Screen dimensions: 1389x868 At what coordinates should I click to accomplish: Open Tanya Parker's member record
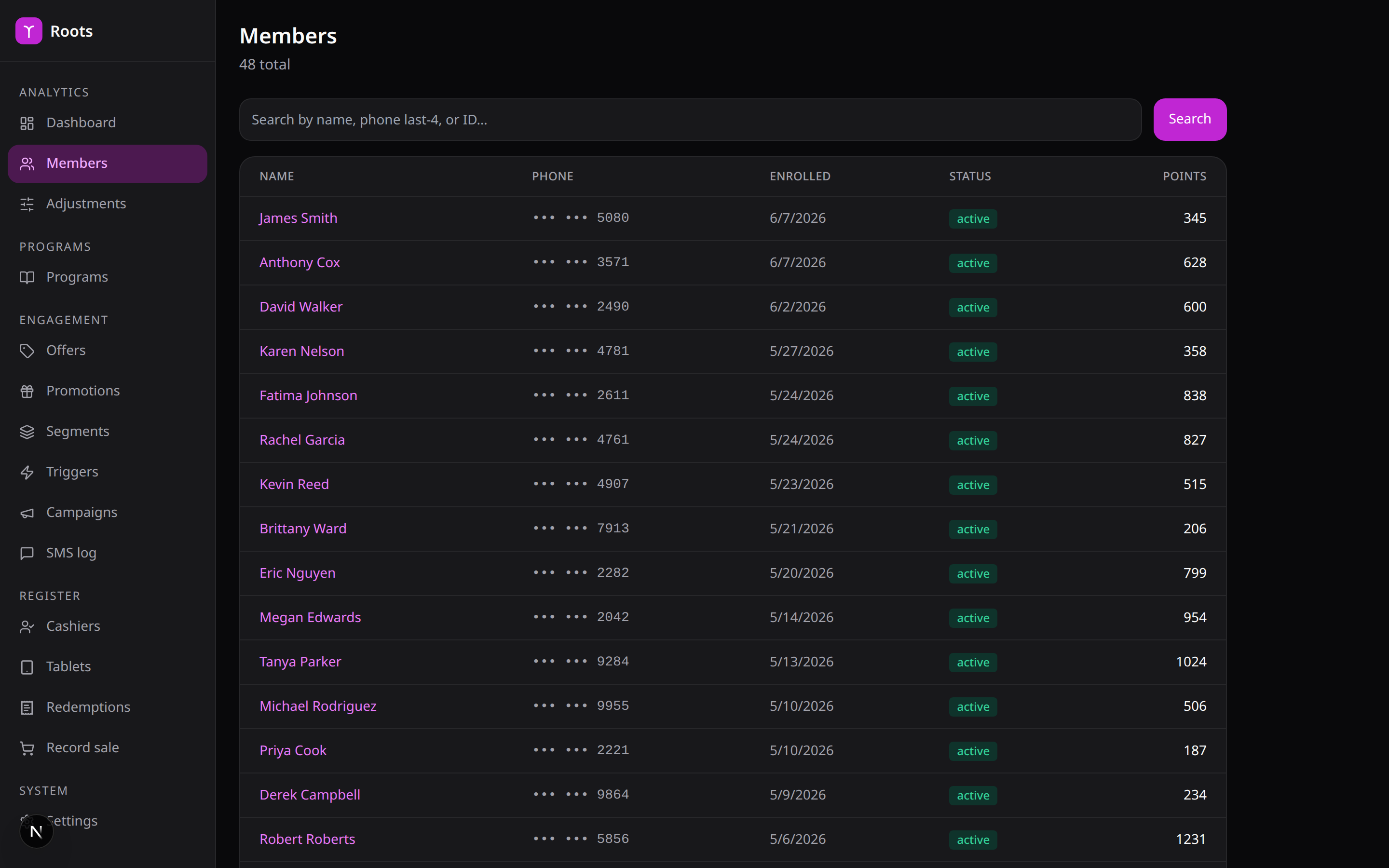tap(300, 662)
